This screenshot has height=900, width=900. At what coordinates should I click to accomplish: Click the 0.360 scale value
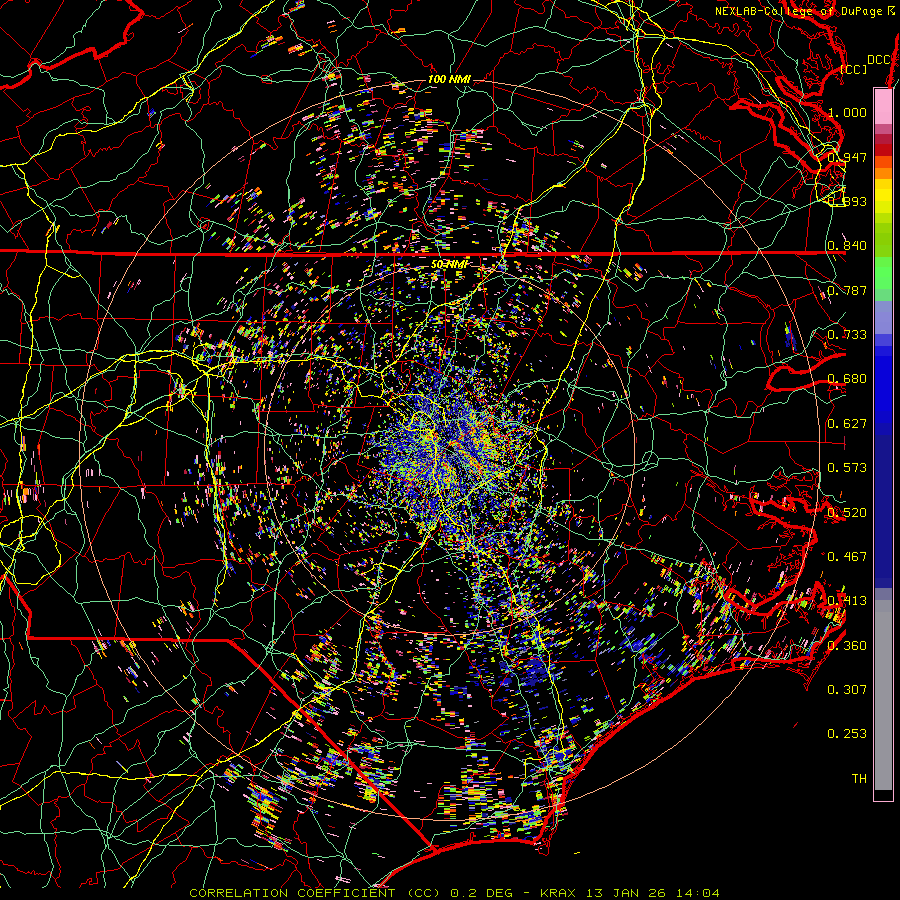[847, 645]
